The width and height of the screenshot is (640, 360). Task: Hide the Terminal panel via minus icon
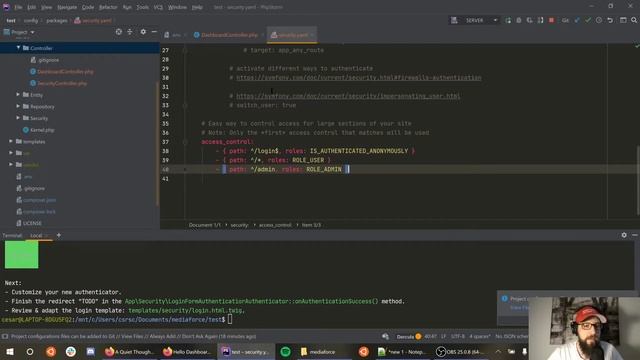pyautogui.click(x=635, y=235)
